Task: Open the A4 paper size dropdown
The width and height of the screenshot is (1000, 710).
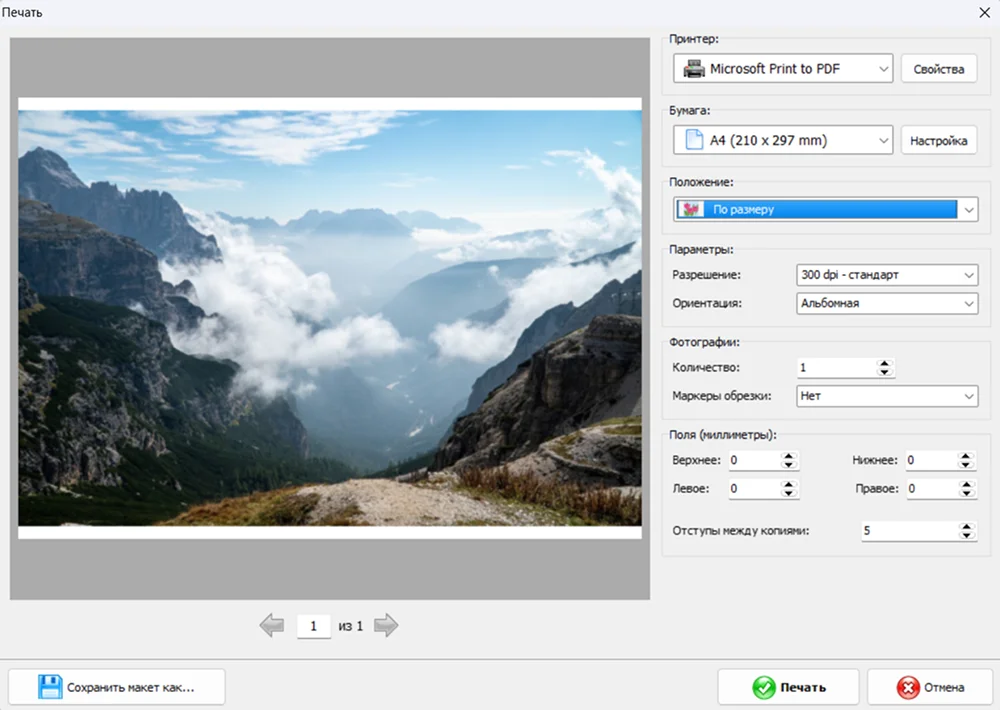Action: pos(783,140)
